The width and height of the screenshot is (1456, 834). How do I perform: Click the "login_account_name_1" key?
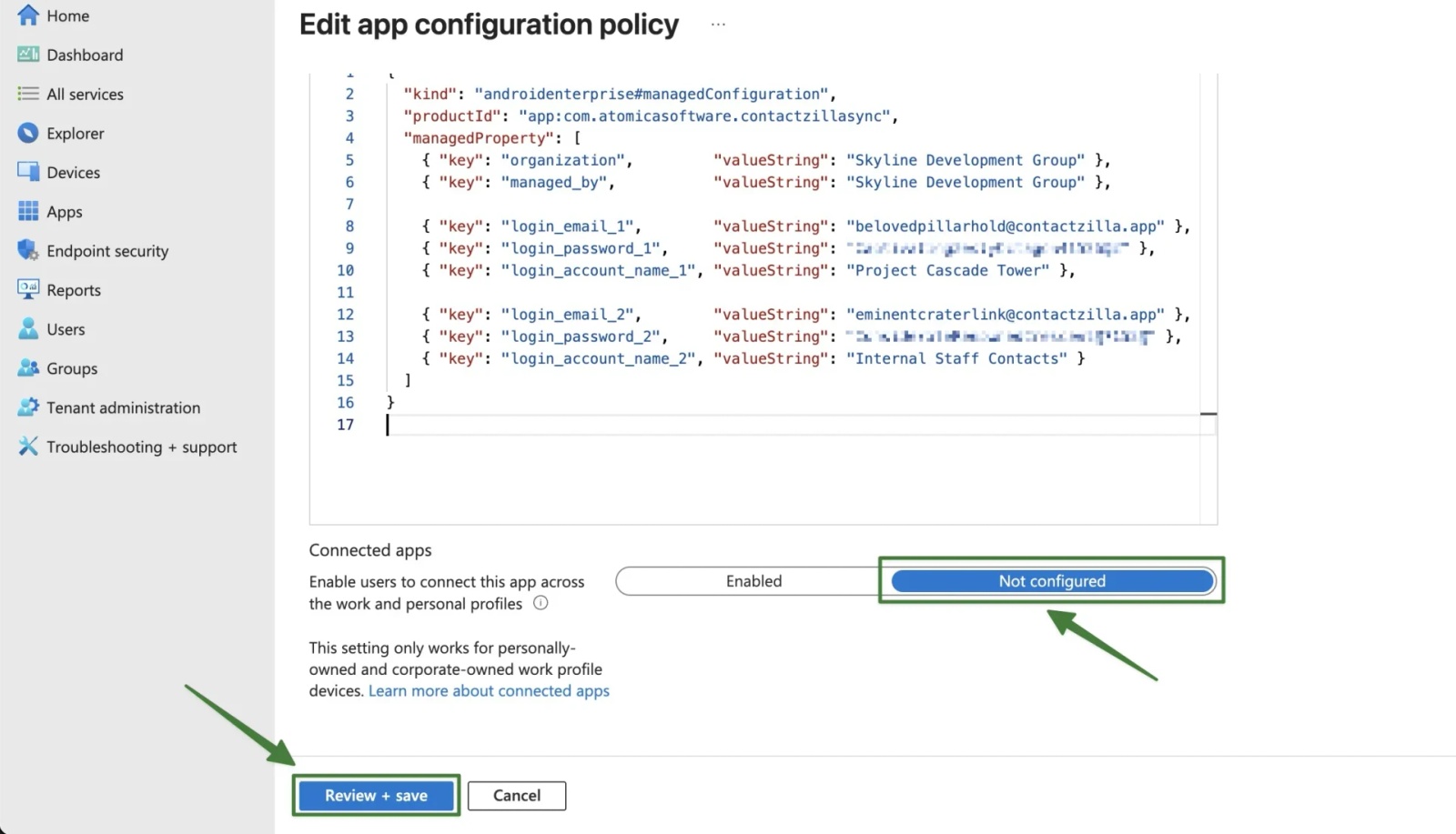tap(598, 270)
